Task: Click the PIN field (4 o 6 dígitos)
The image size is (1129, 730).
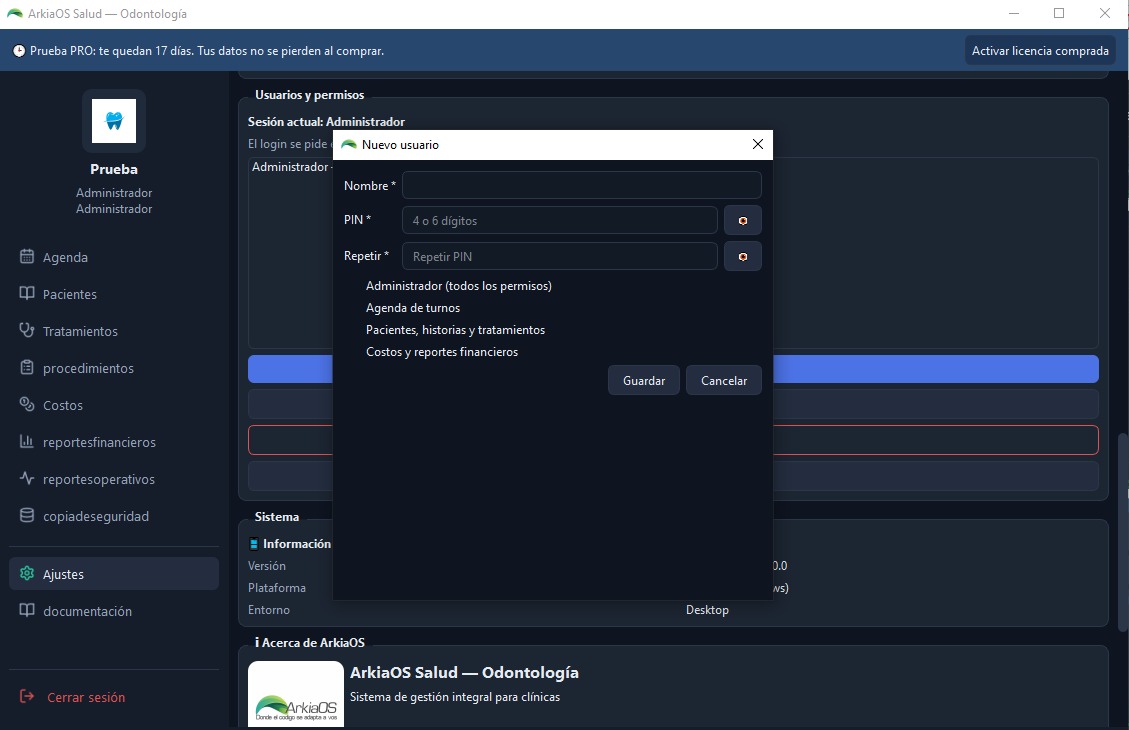Action: [x=559, y=220]
